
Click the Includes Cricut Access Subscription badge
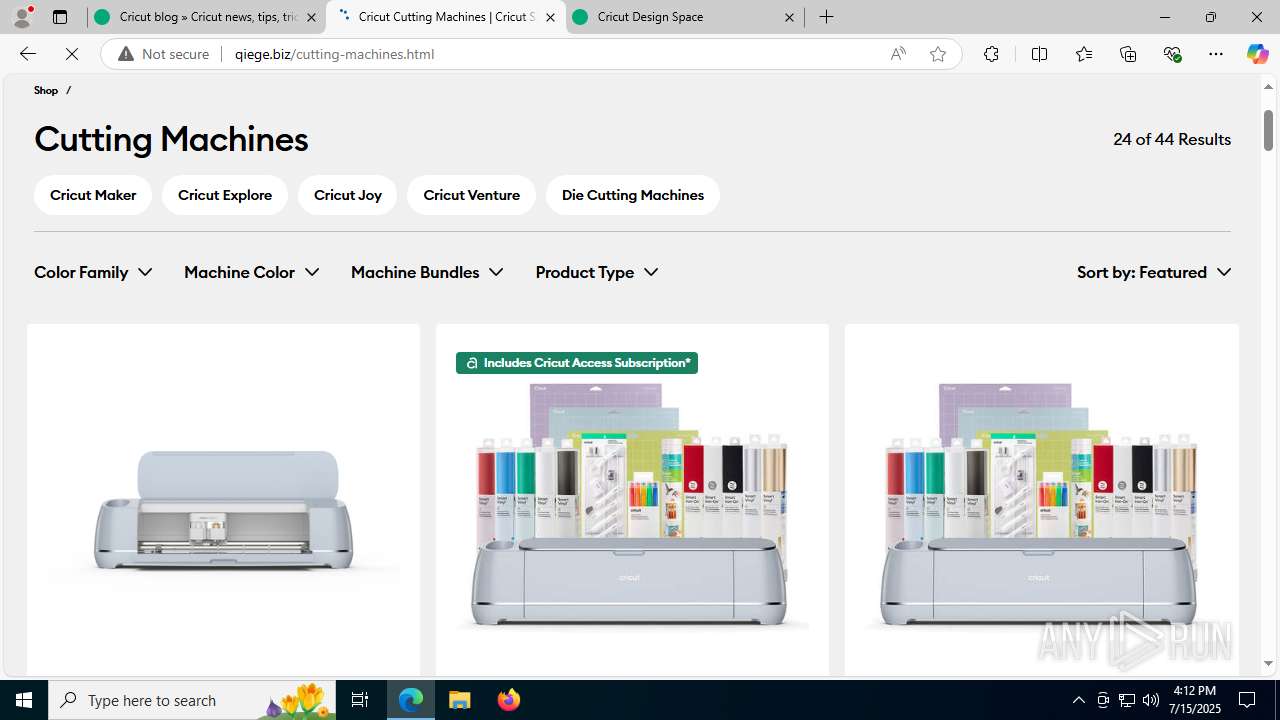tap(577, 363)
